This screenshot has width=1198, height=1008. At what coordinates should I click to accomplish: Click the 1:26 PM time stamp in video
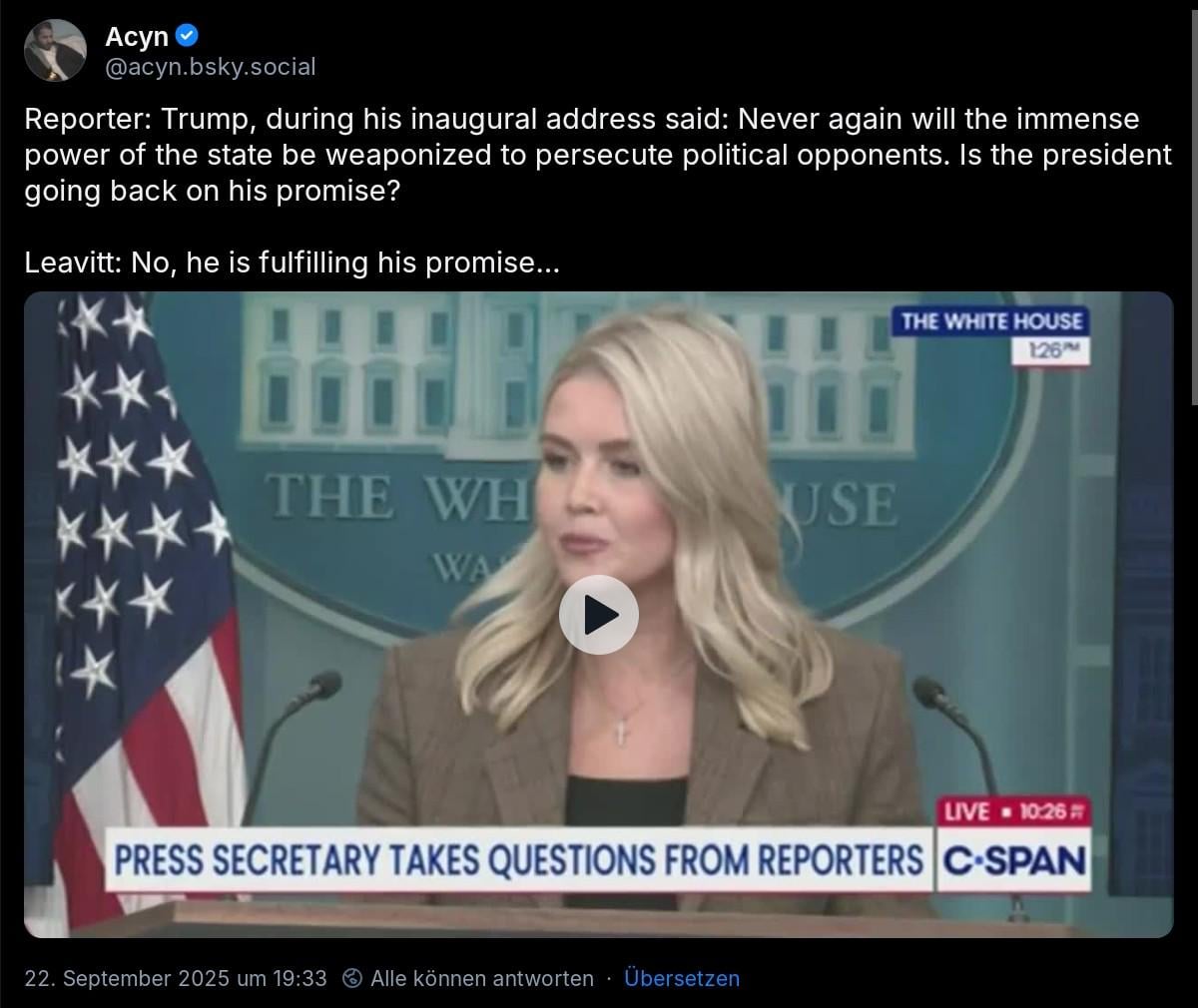[x=1050, y=350]
